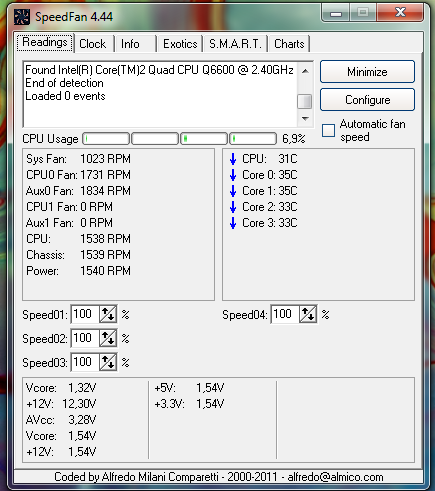This screenshot has width=435, height=491.
Task: Click the Speed02 up/down spinner arrows
Action: [108, 338]
